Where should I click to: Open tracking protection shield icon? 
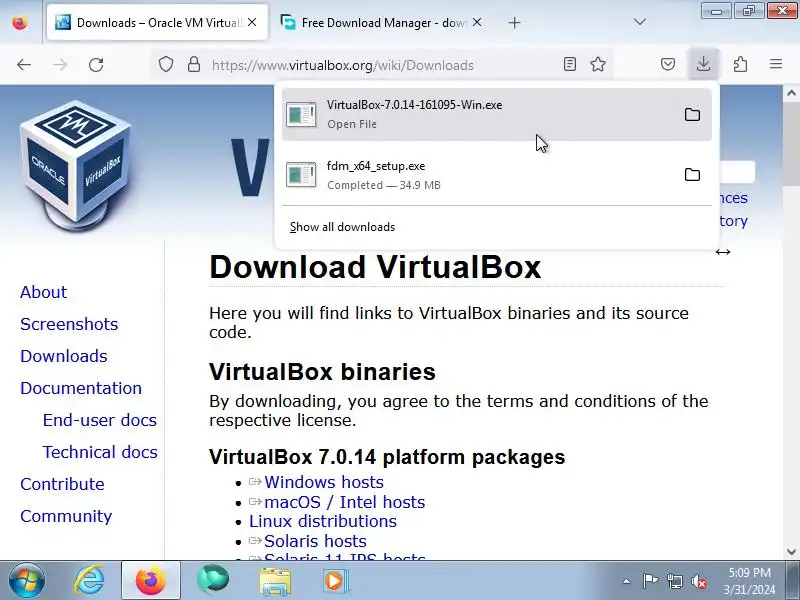pos(166,65)
